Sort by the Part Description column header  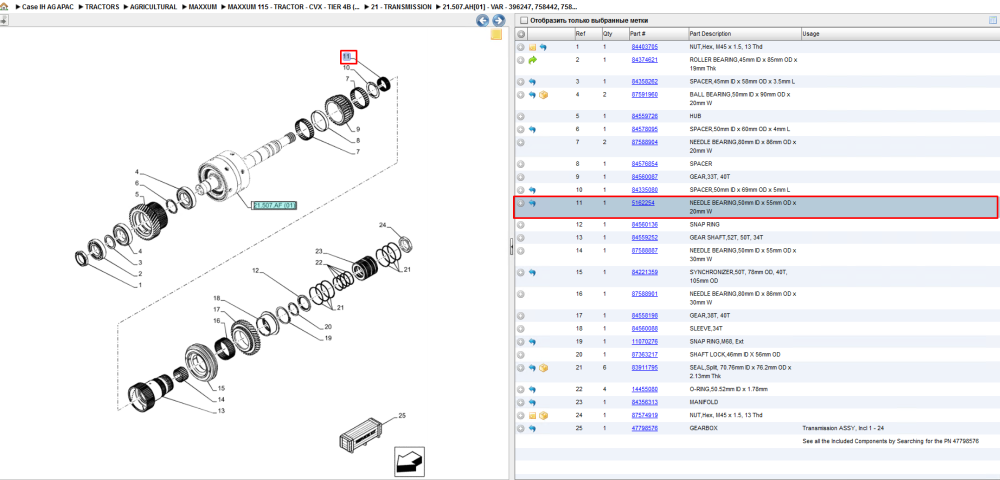(711, 34)
